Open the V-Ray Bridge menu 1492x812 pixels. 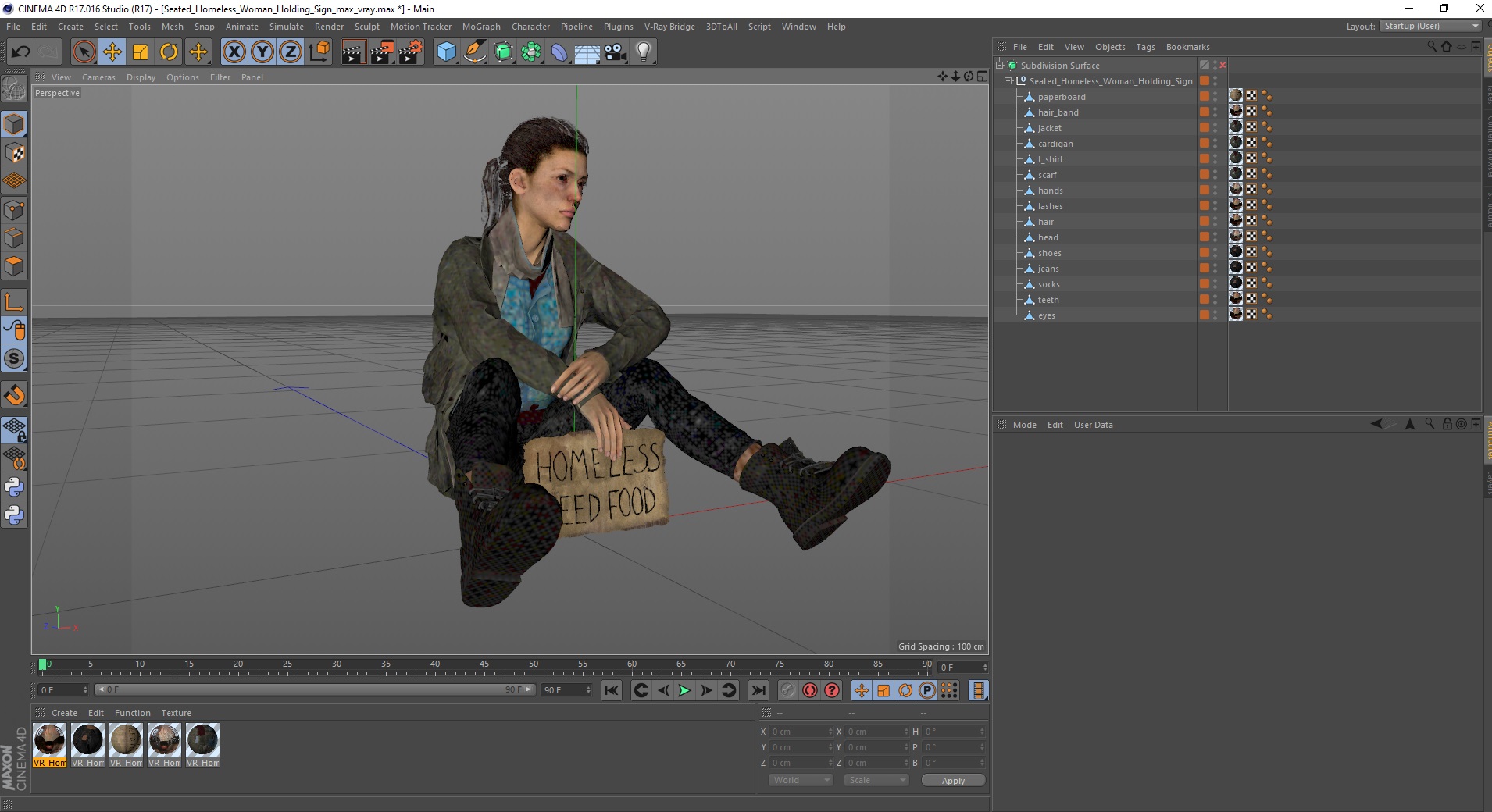[x=669, y=27]
